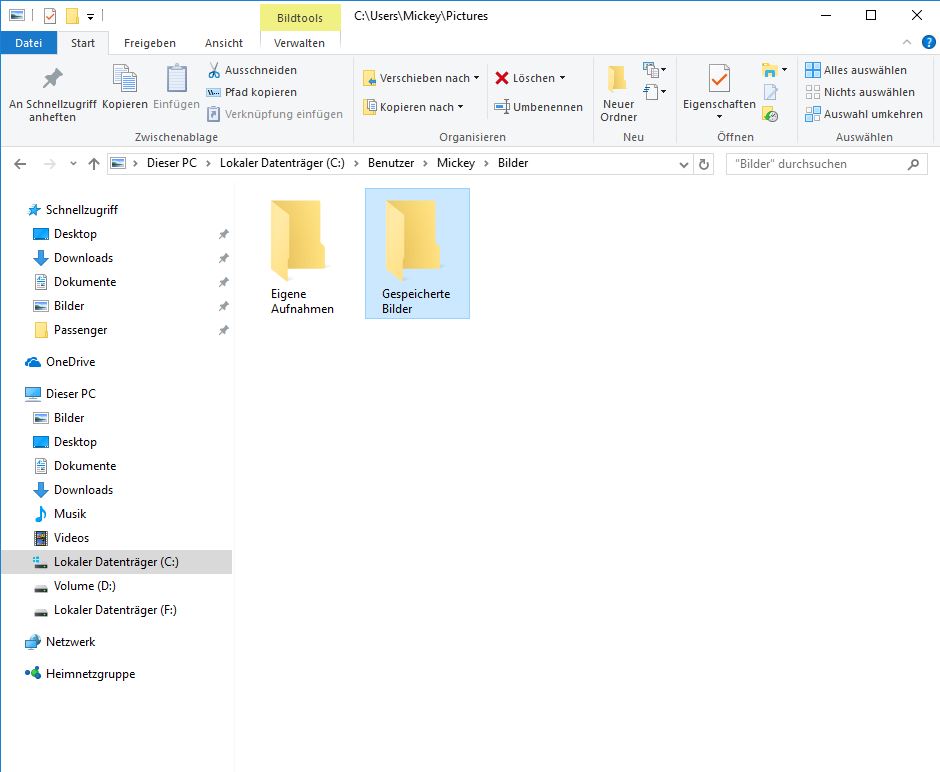Refresh the folder view
Image resolution: width=940 pixels, height=772 pixels.
[x=704, y=164]
